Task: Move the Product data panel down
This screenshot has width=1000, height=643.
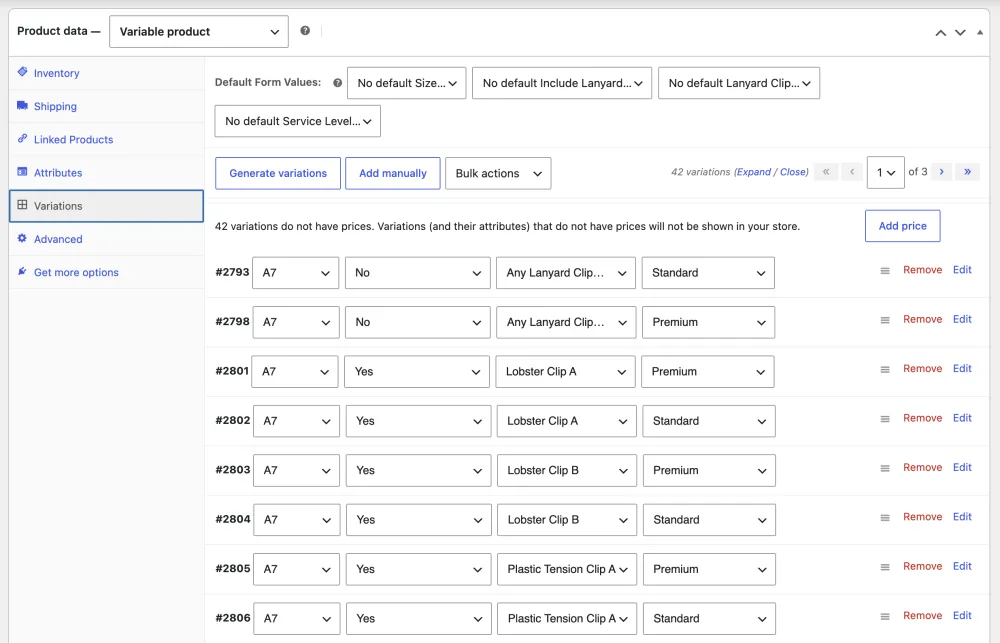Action: coord(960,33)
